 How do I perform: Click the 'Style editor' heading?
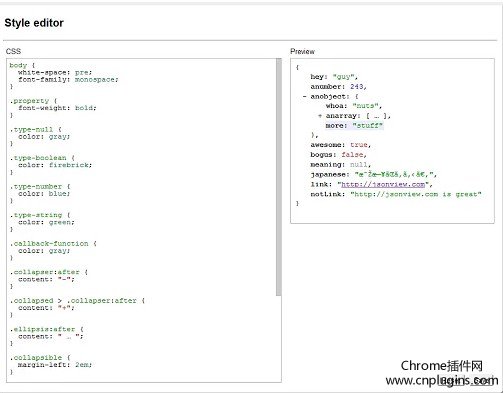click(x=34, y=23)
